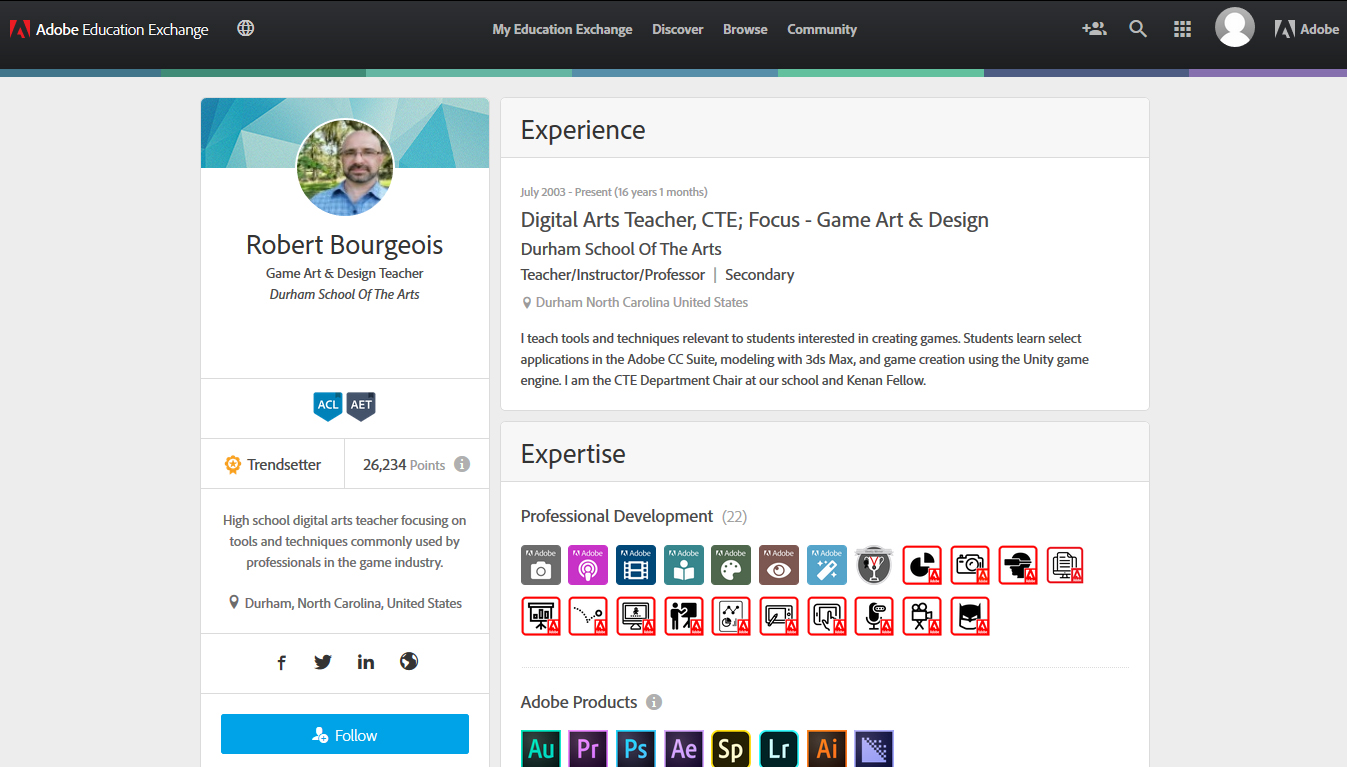
Task: Open the trophy medal award badge
Action: pos(874,565)
